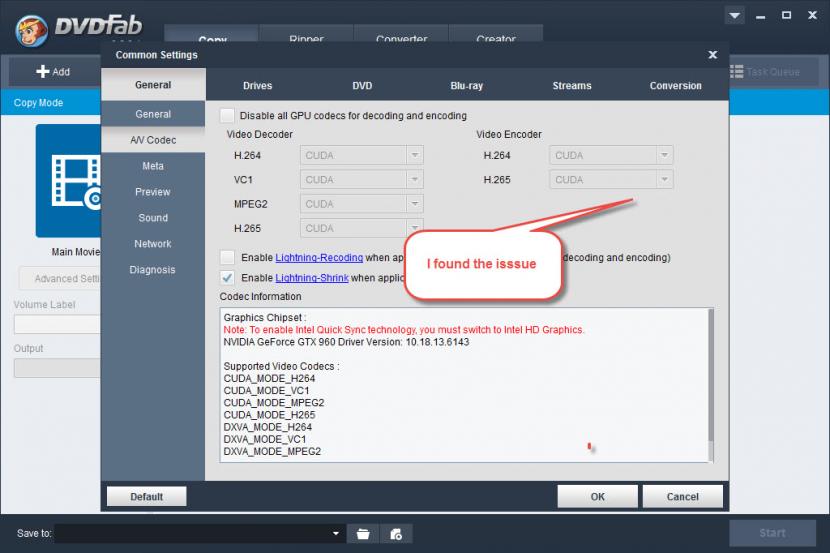The height and width of the screenshot is (553, 830).
Task: Click NVIDIA GeForce GTX 960 driver text
Action: point(346,342)
